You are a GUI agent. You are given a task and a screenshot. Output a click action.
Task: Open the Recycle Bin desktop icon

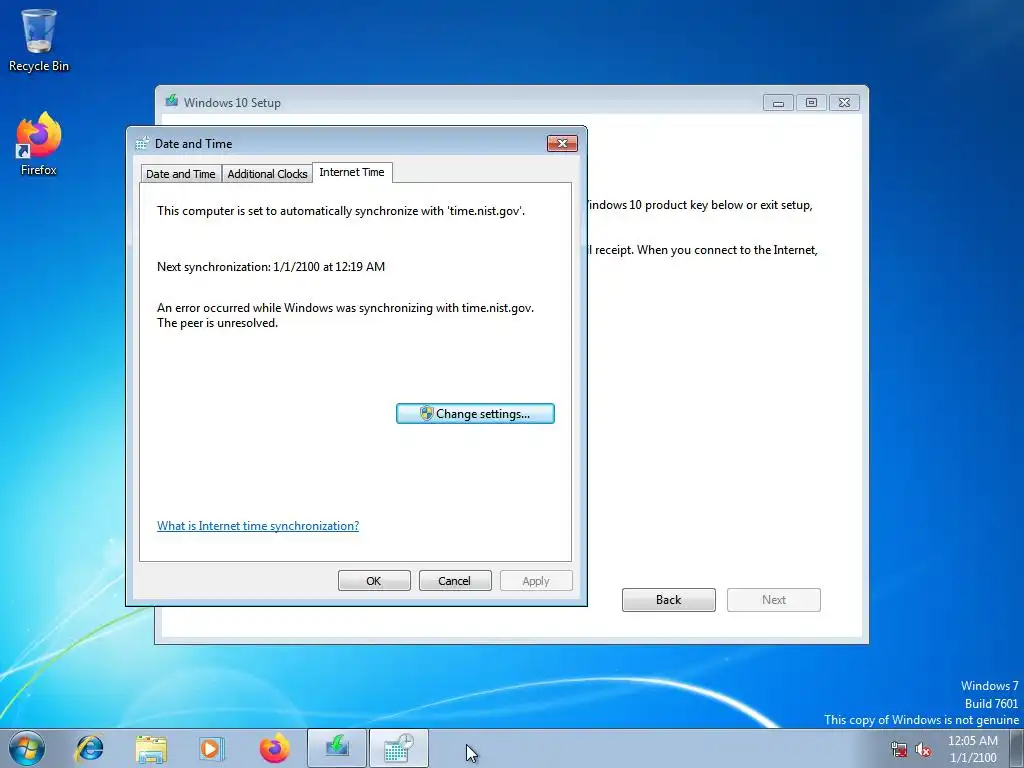point(39,39)
